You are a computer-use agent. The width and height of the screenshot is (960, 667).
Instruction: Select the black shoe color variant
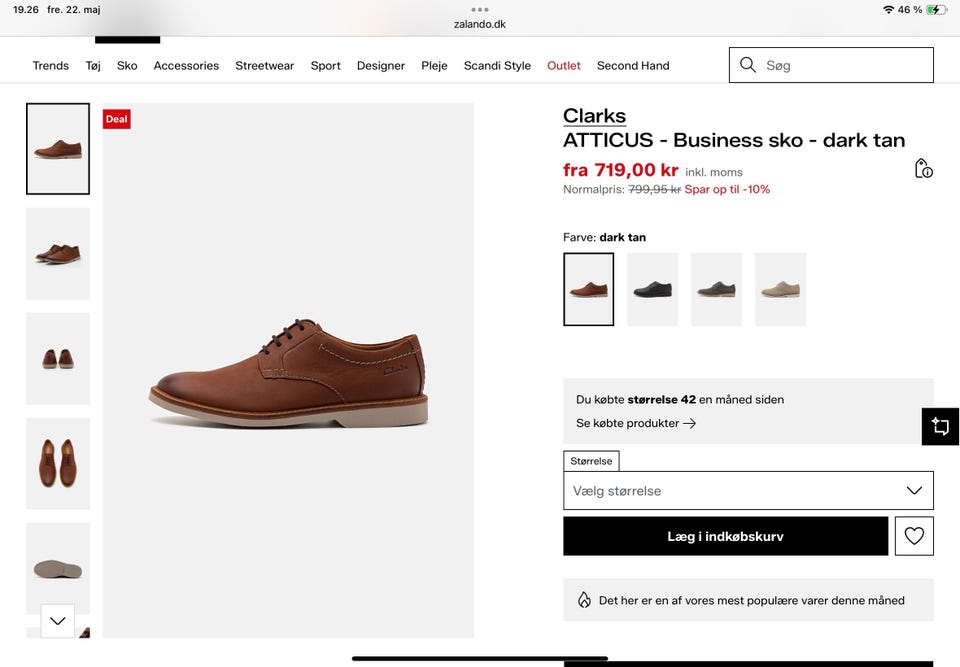coord(653,289)
